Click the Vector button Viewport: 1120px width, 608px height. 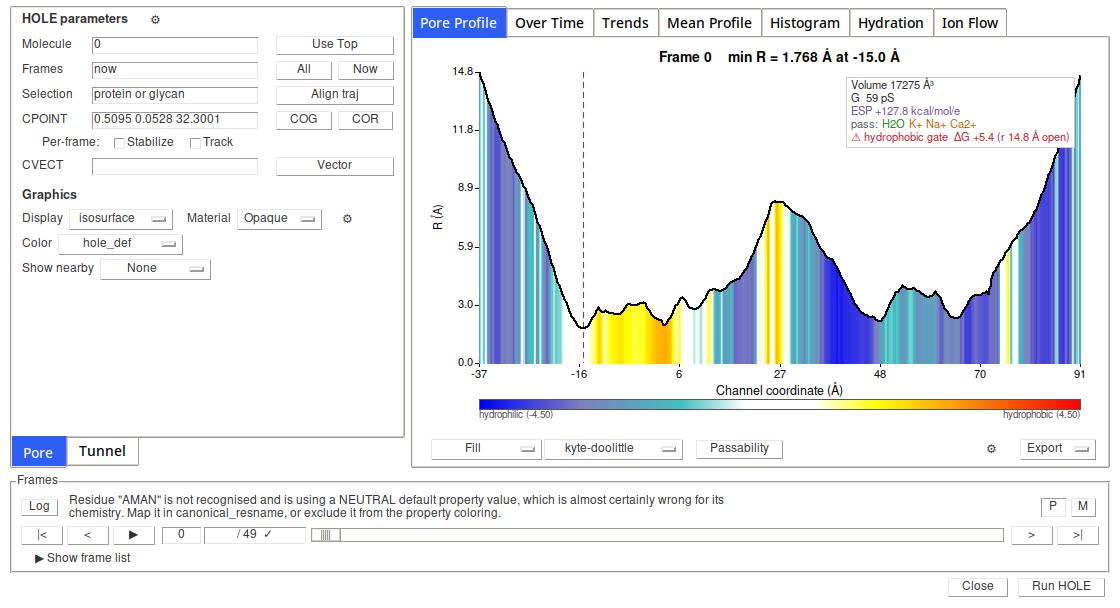tap(334, 165)
